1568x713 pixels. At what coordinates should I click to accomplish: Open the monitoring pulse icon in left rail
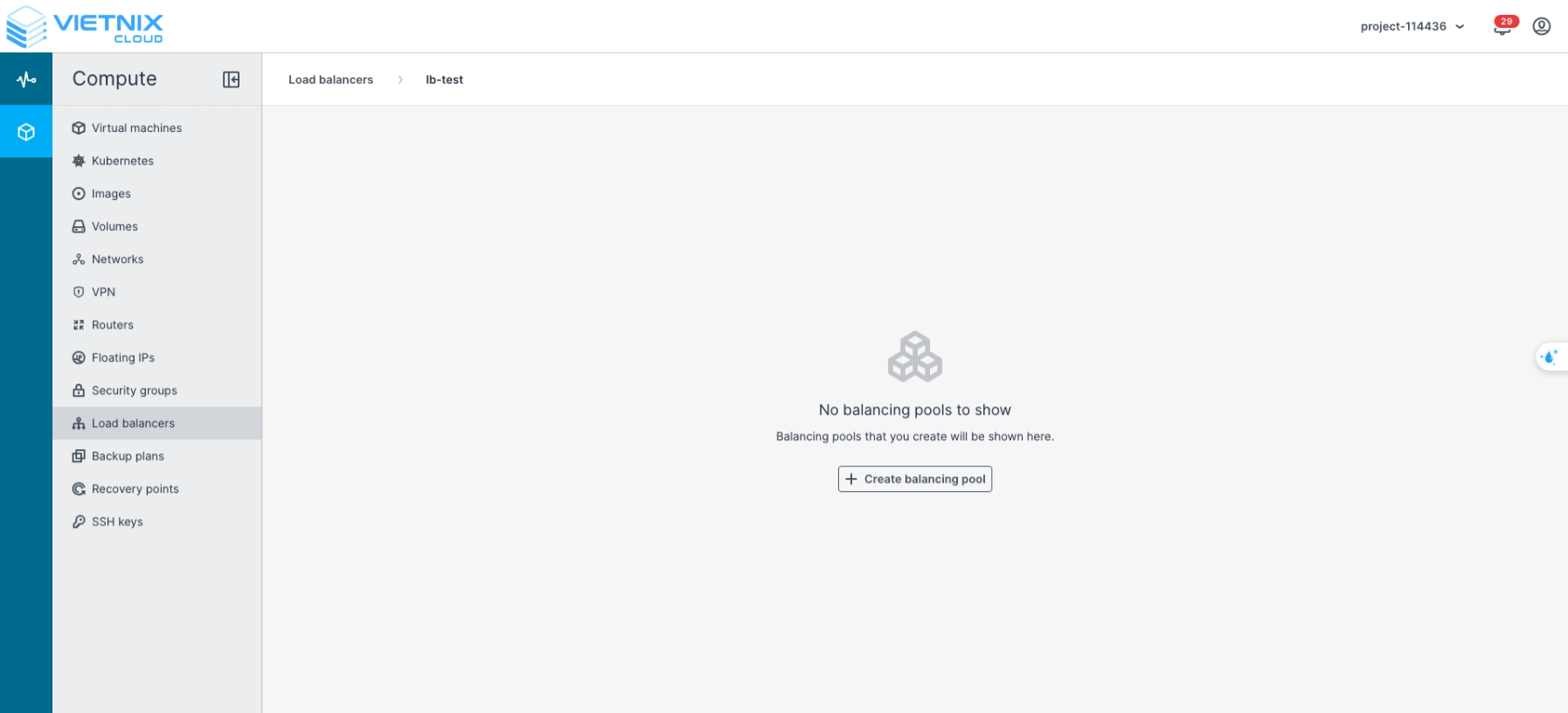(x=26, y=80)
